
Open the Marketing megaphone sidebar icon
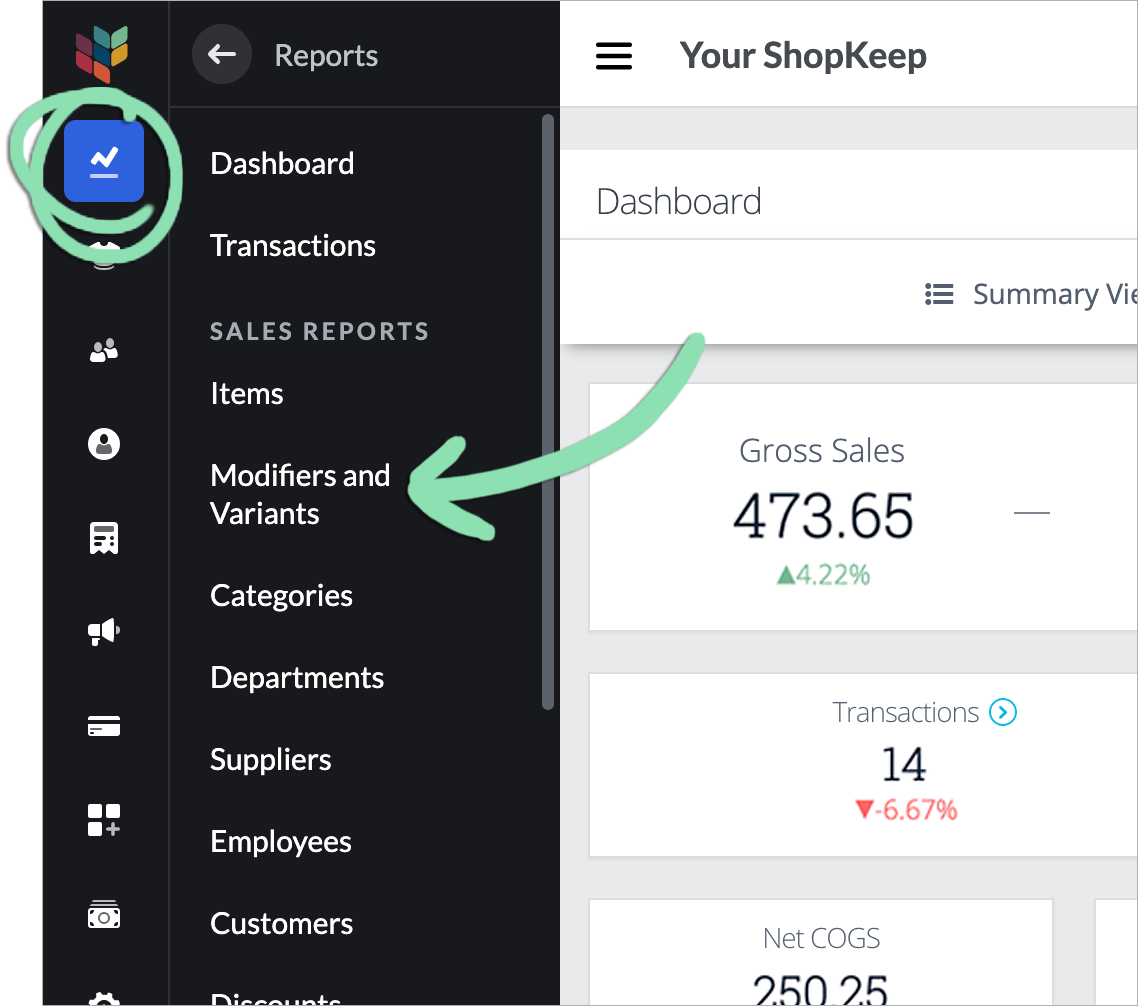tap(104, 631)
